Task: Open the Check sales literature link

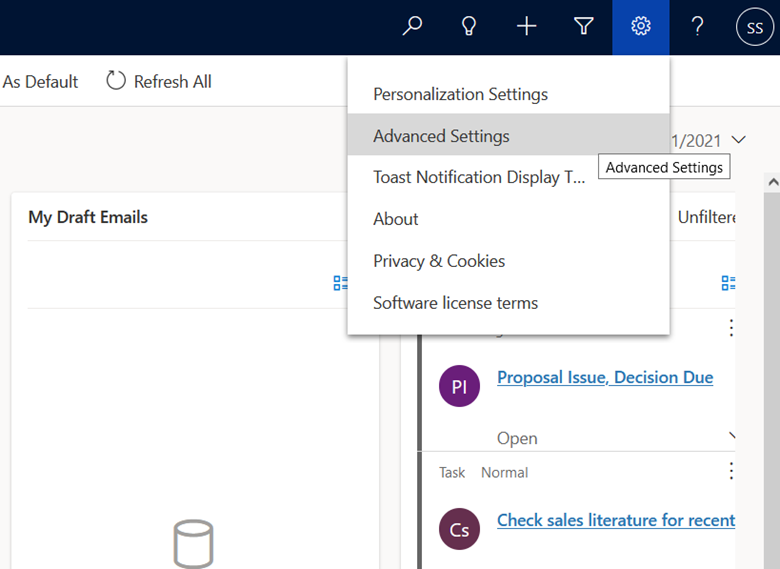Action: 616,520
